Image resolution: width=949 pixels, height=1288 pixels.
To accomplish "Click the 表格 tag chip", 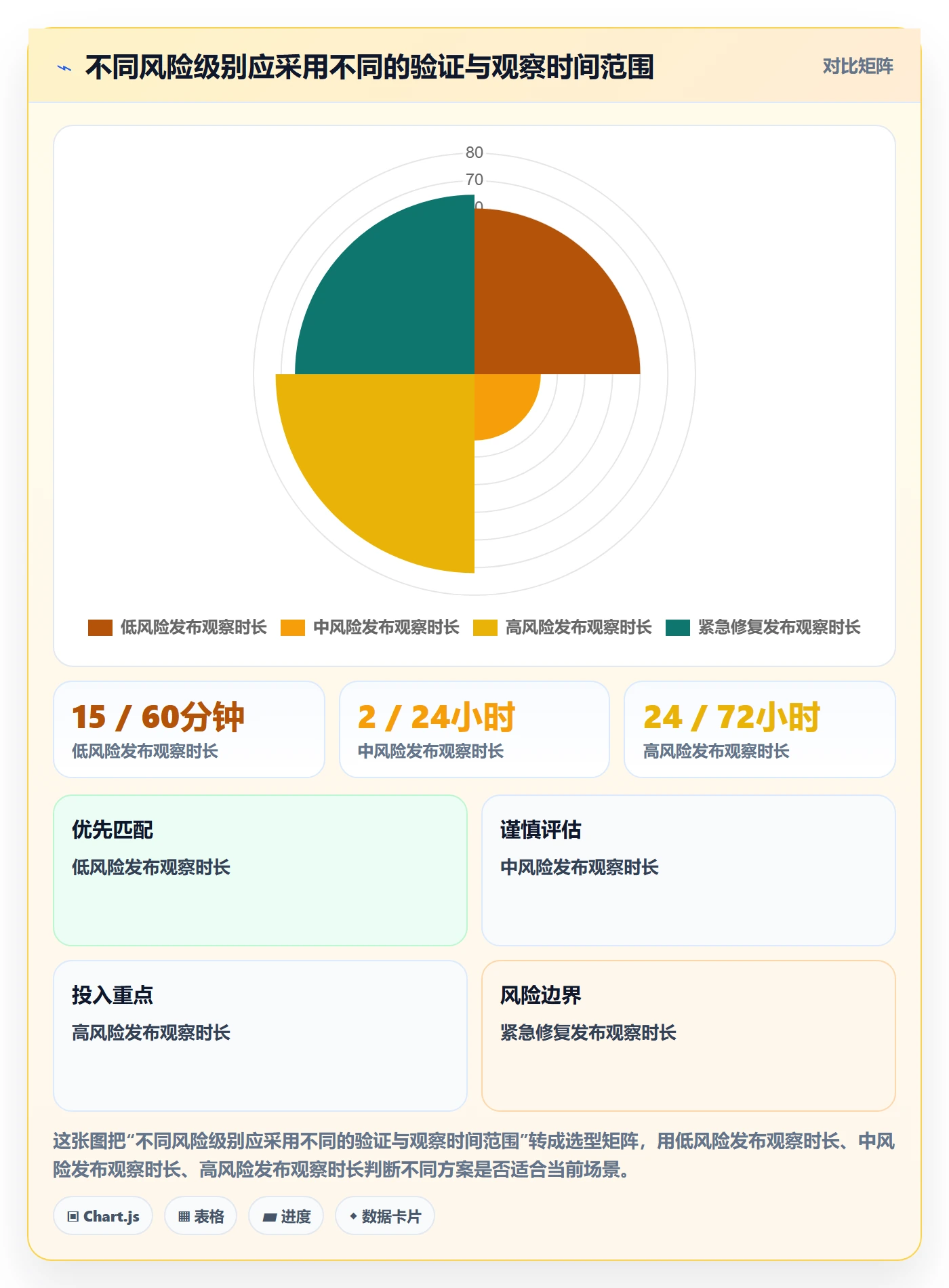I will (x=201, y=1216).
